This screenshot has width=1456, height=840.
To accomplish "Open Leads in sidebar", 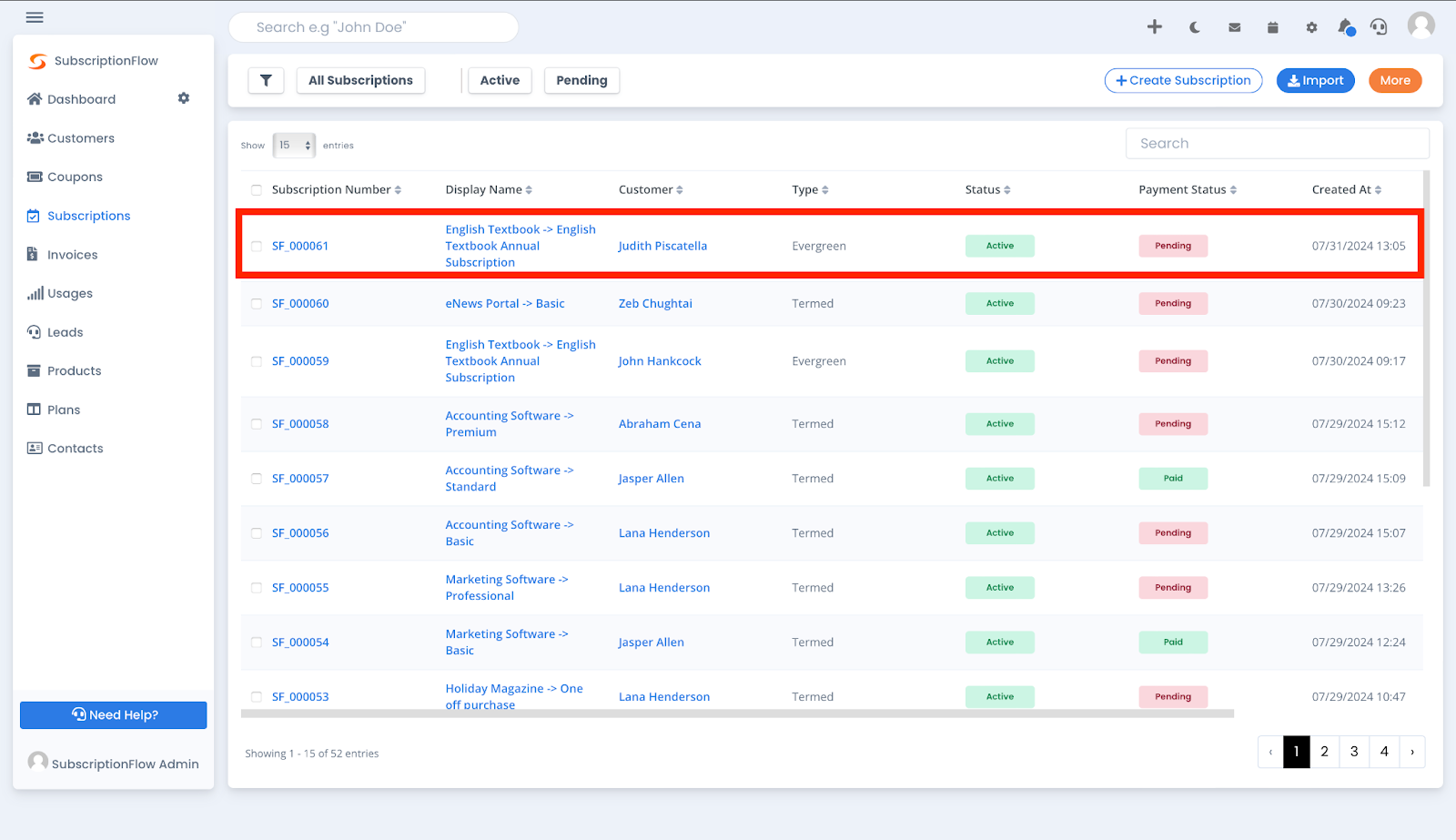I will tap(55, 332).
